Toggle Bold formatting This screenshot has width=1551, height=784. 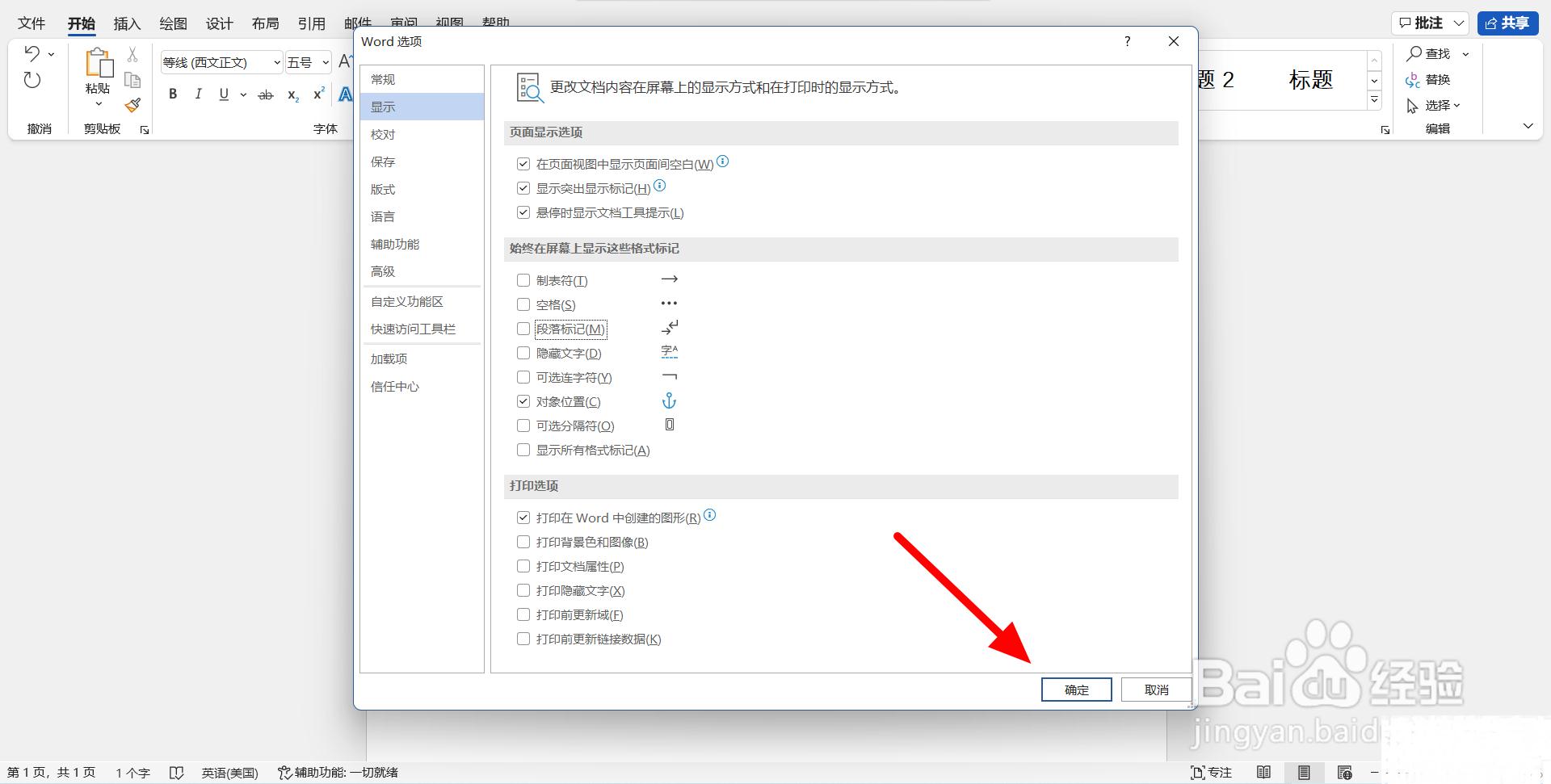(x=172, y=94)
